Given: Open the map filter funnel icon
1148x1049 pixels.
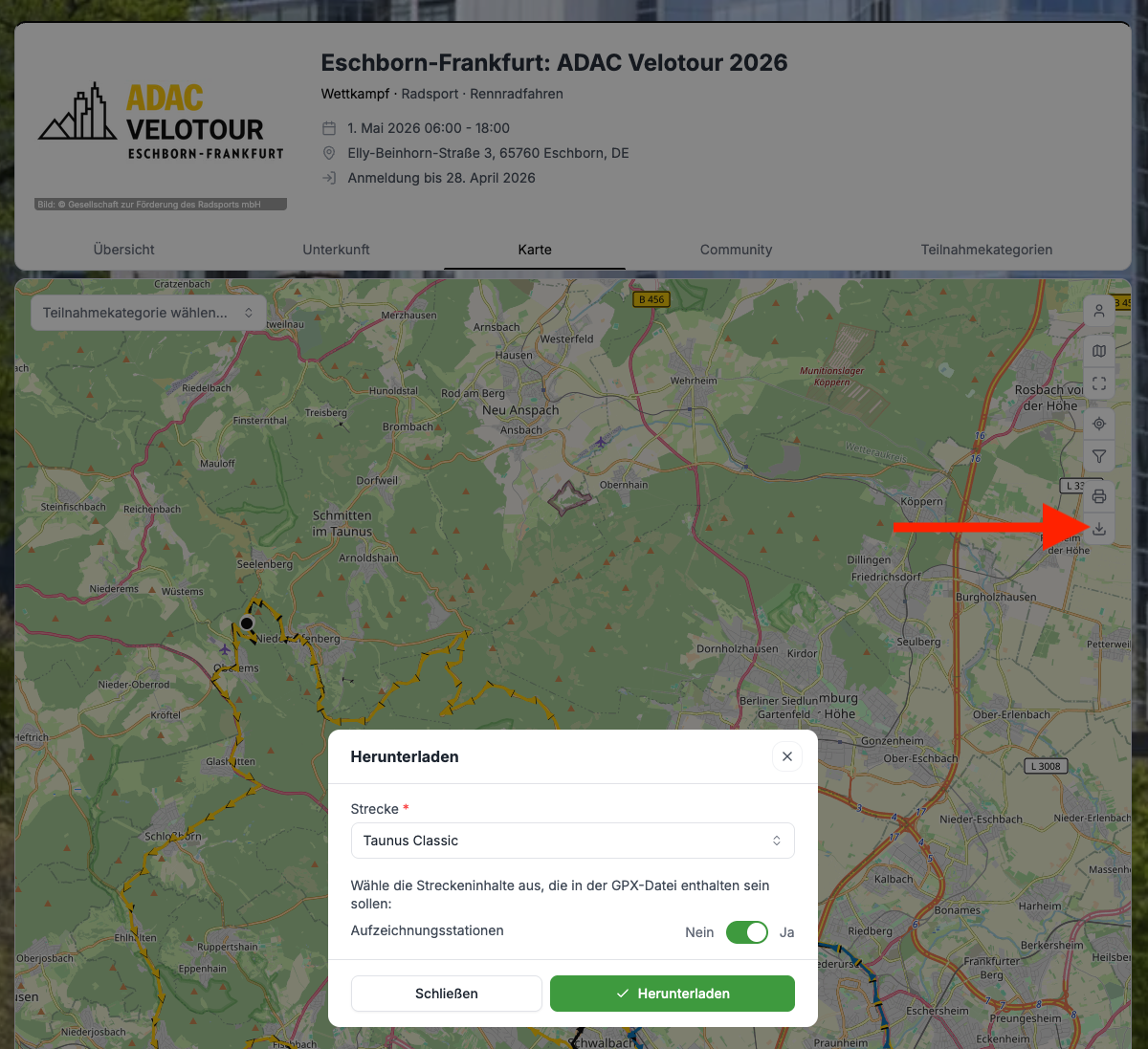Looking at the screenshot, I should click(x=1099, y=456).
